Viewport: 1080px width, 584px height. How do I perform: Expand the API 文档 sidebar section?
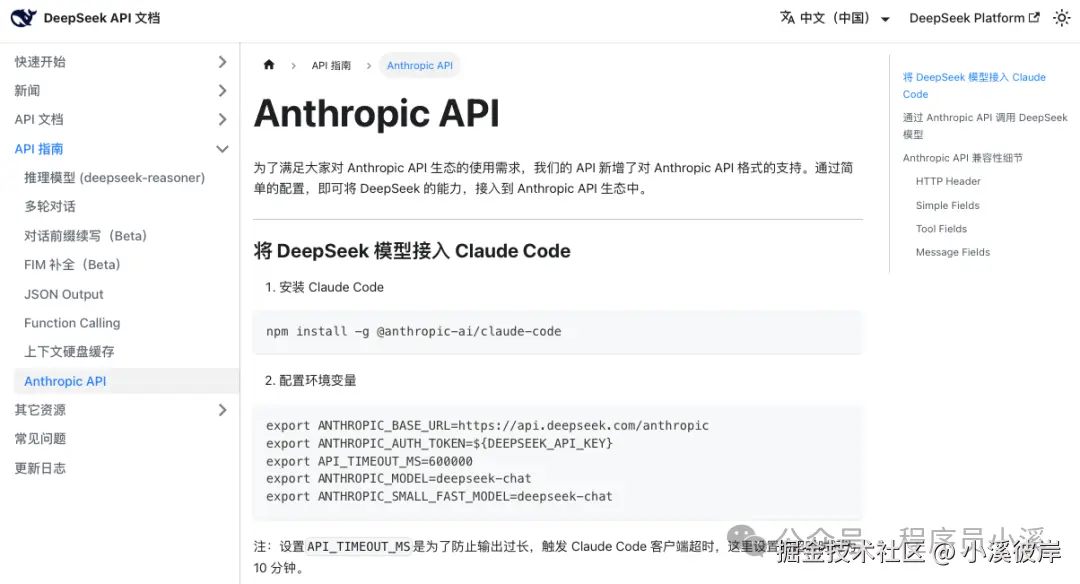(222, 120)
